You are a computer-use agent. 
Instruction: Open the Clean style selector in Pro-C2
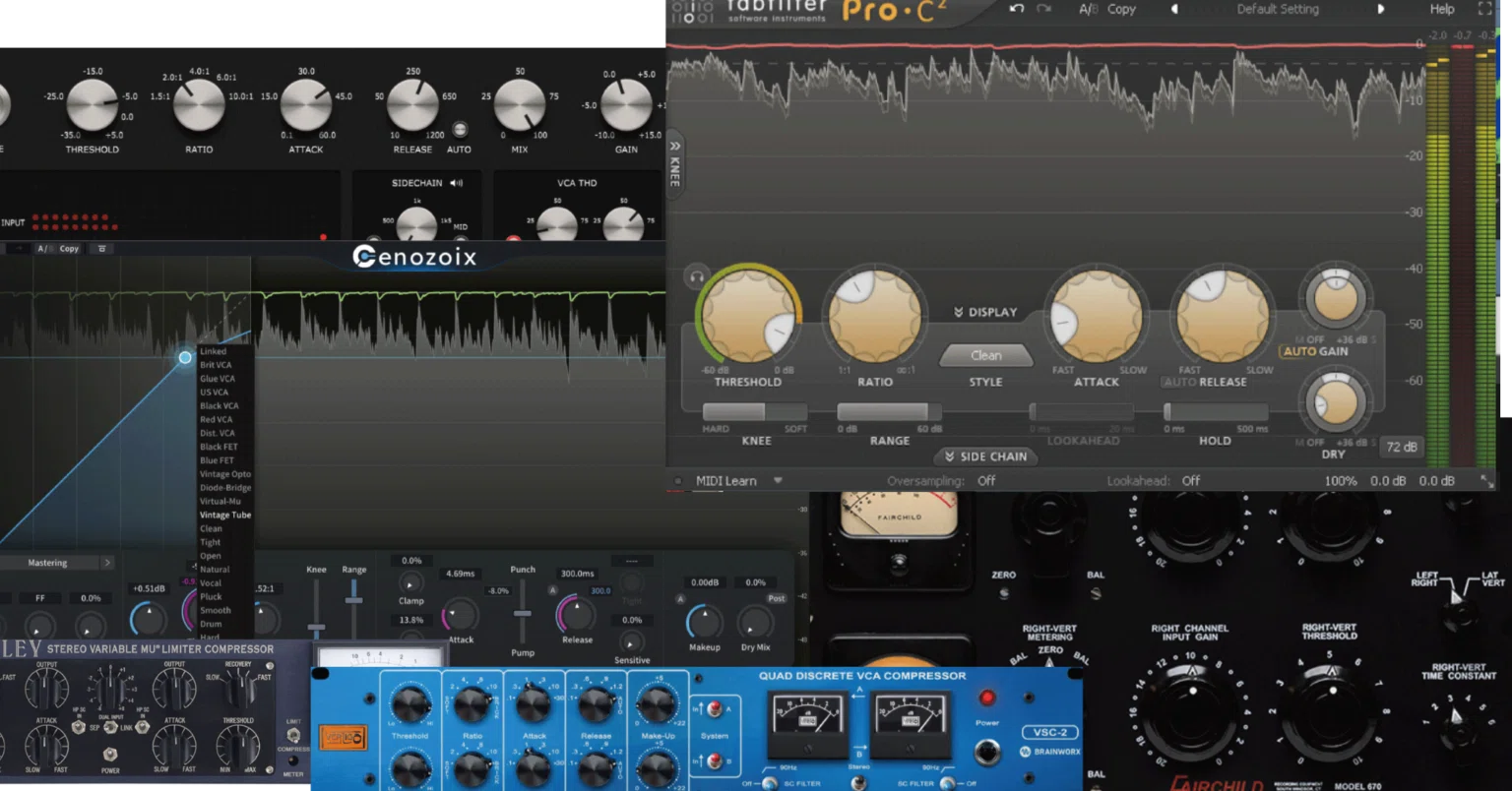(x=985, y=355)
